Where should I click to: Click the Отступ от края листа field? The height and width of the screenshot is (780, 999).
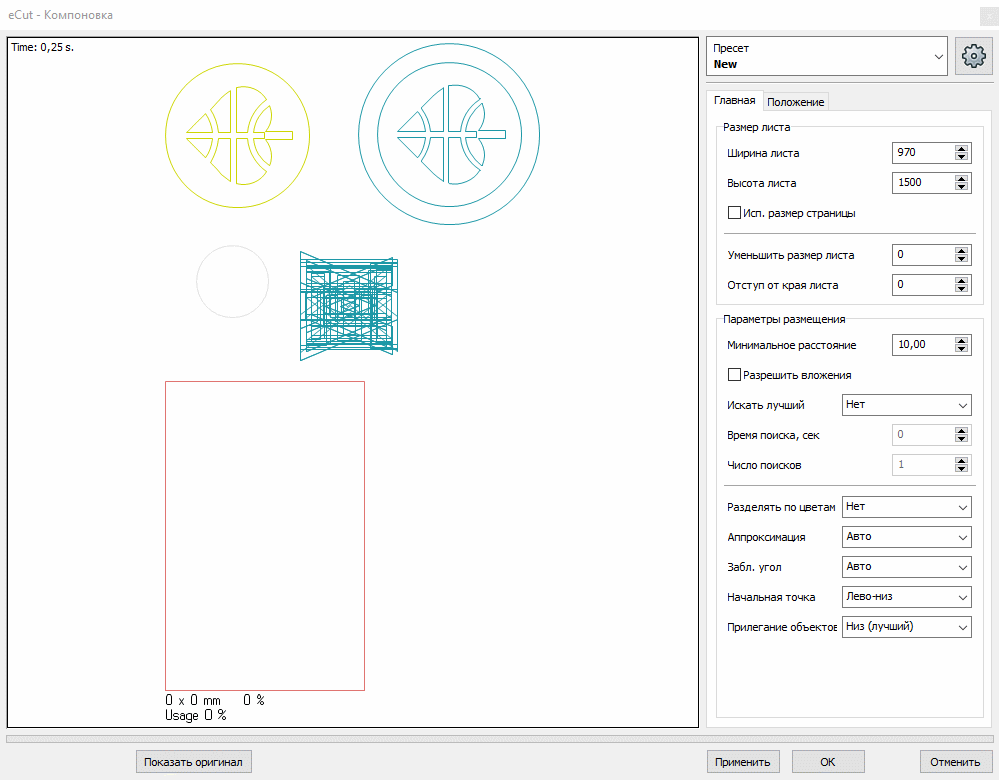point(923,285)
